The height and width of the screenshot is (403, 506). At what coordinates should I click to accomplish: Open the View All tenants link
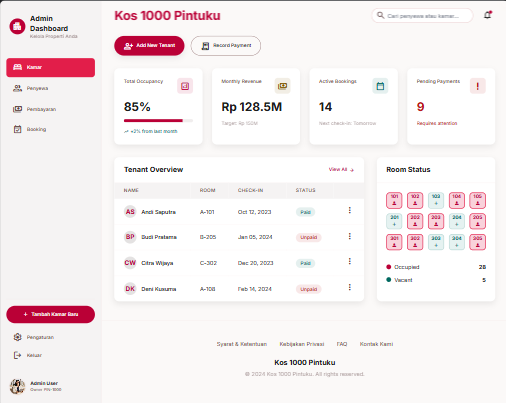tap(341, 170)
